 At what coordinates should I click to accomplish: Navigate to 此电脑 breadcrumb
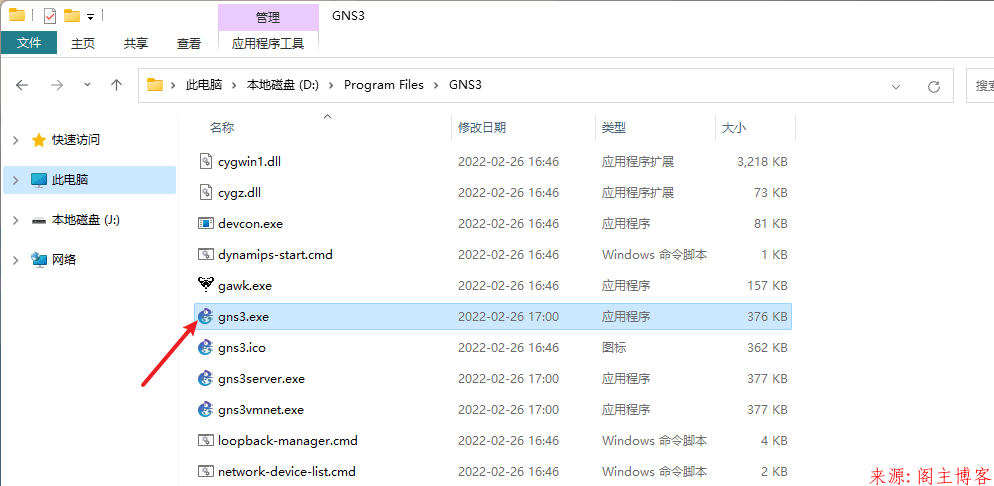203,85
